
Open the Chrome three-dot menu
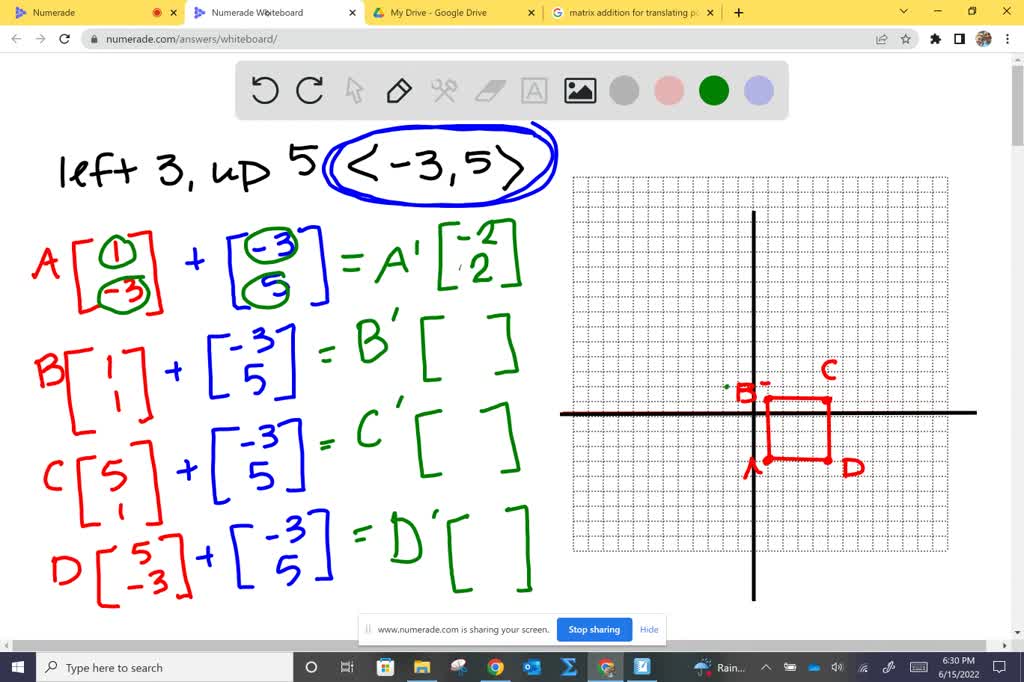coord(1008,39)
